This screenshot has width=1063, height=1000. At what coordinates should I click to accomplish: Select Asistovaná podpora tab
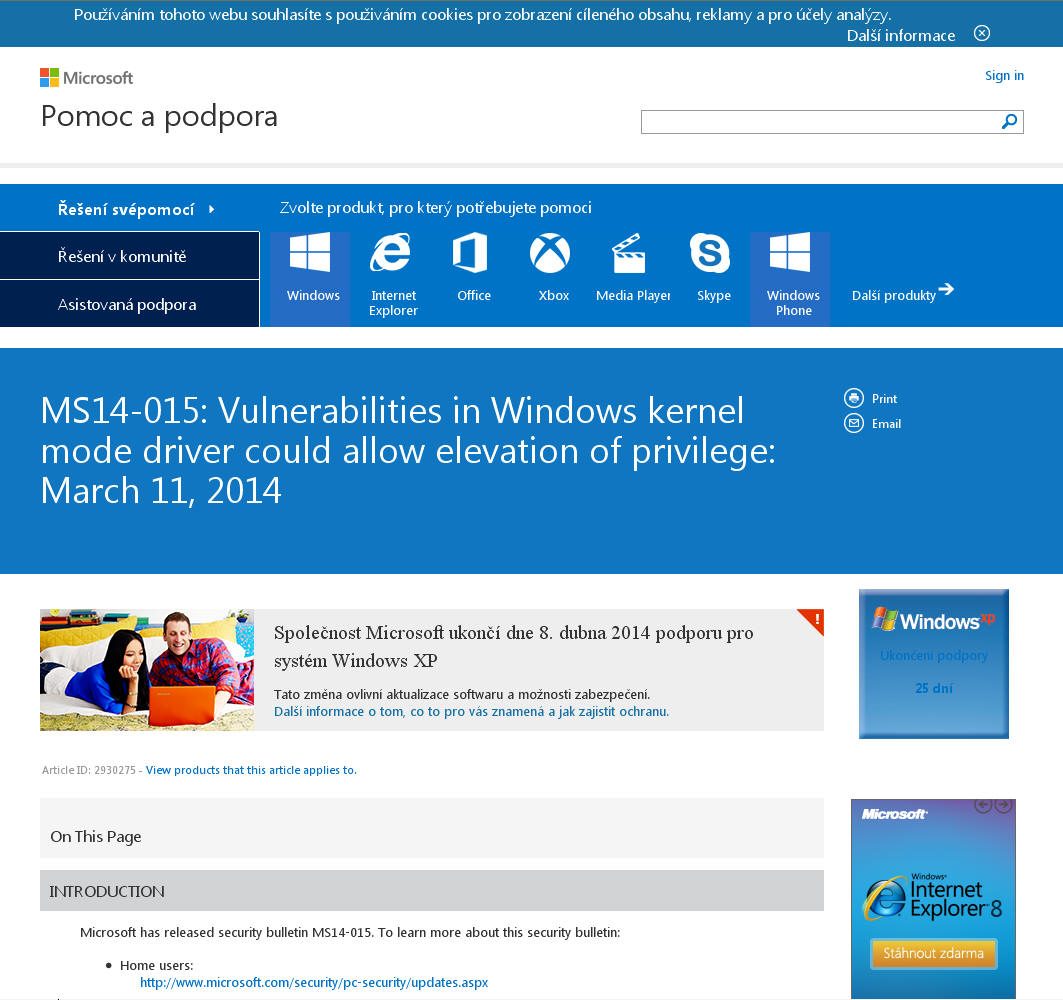click(129, 304)
